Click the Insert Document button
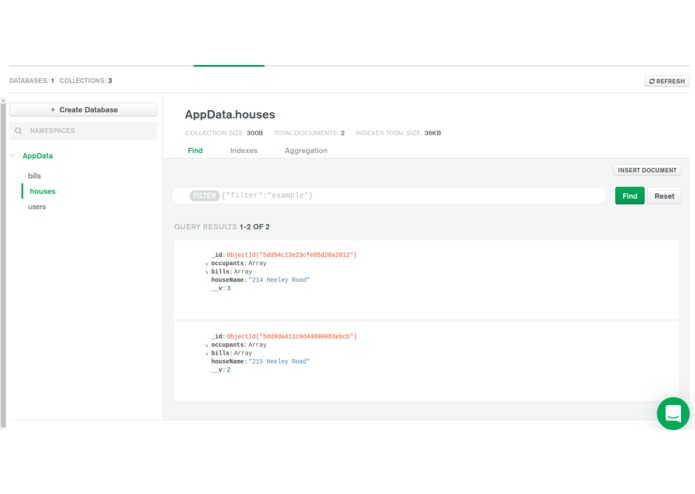695x494 pixels. coord(647,170)
